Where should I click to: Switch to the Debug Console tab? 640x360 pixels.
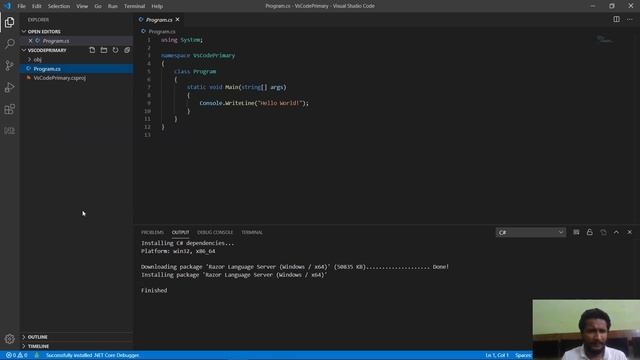pos(215,232)
